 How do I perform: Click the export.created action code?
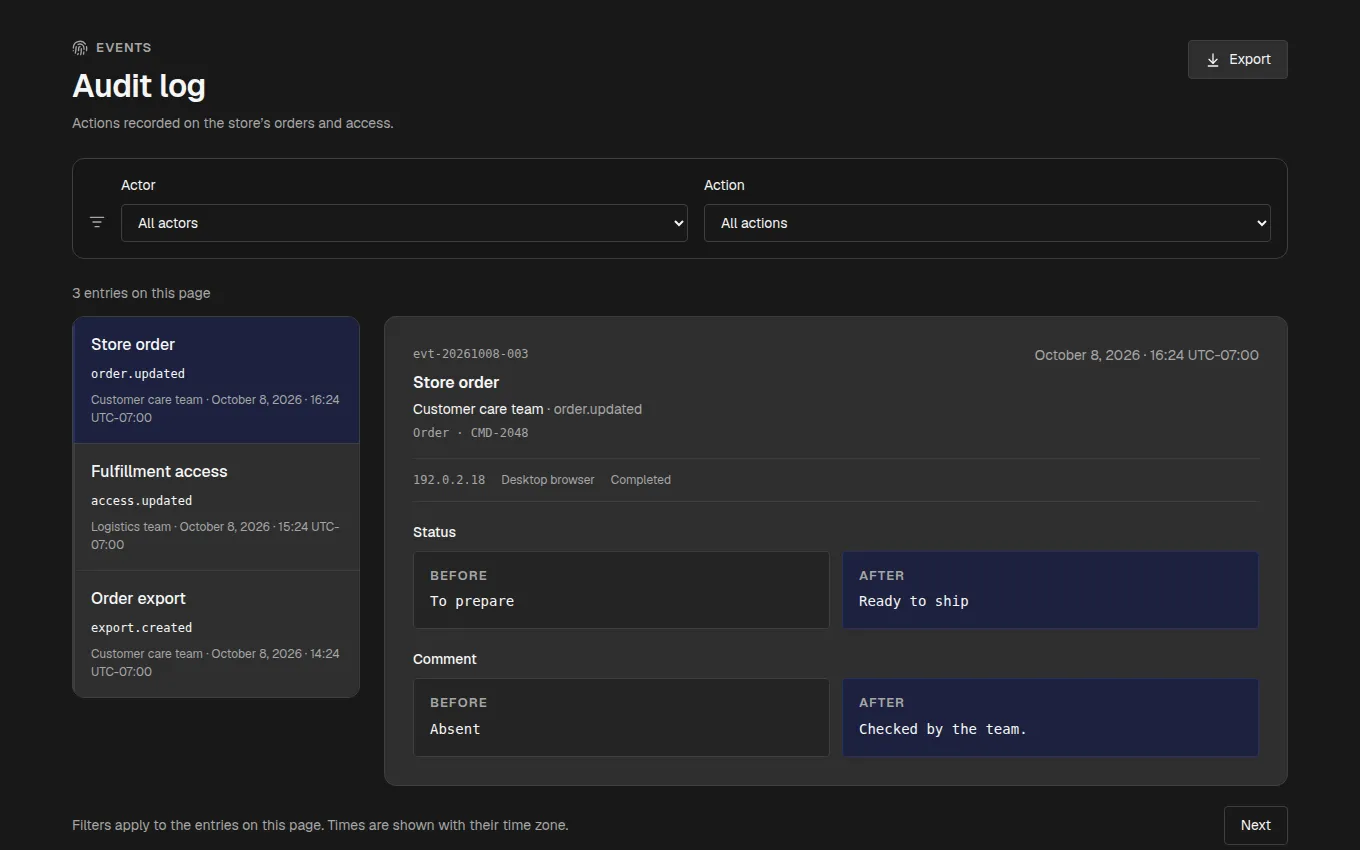click(x=141, y=627)
